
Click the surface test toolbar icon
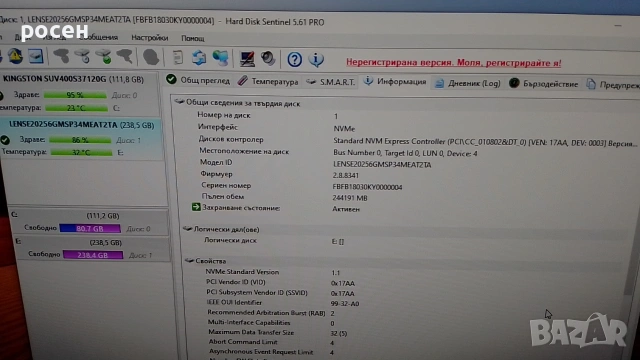click(125, 57)
